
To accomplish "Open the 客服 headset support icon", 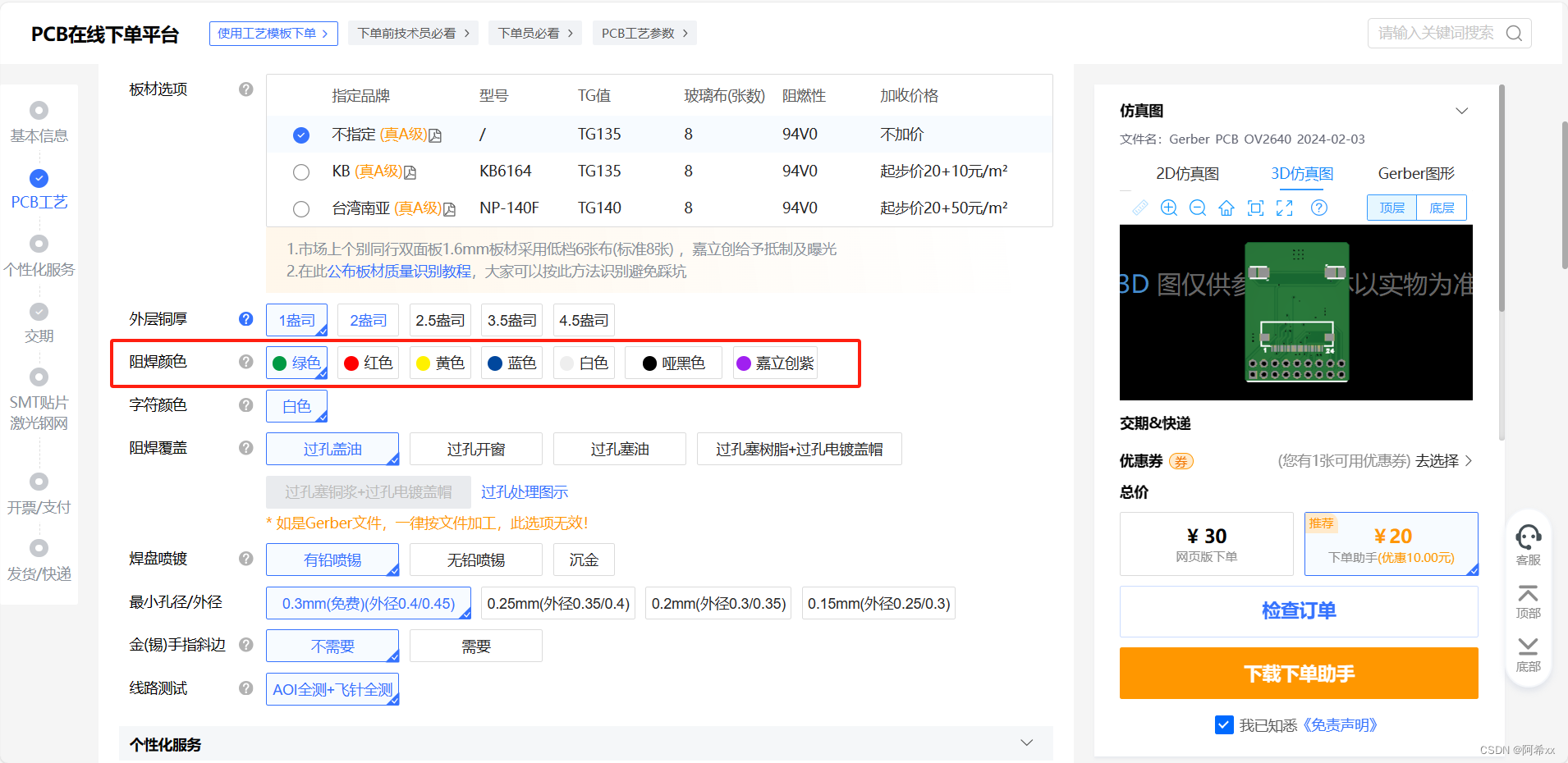I will click(x=1528, y=545).
